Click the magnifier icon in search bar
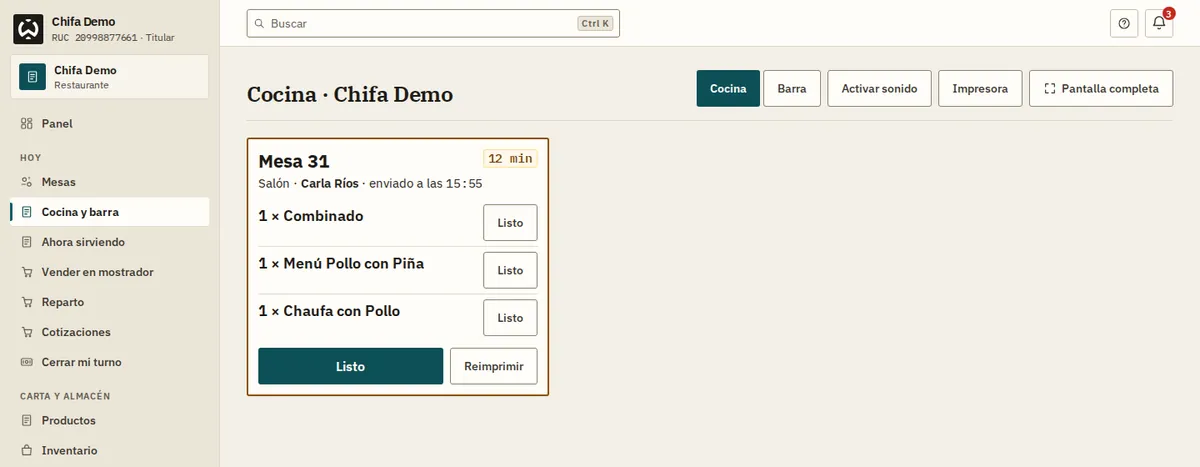The width and height of the screenshot is (1200, 467). [260, 23]
